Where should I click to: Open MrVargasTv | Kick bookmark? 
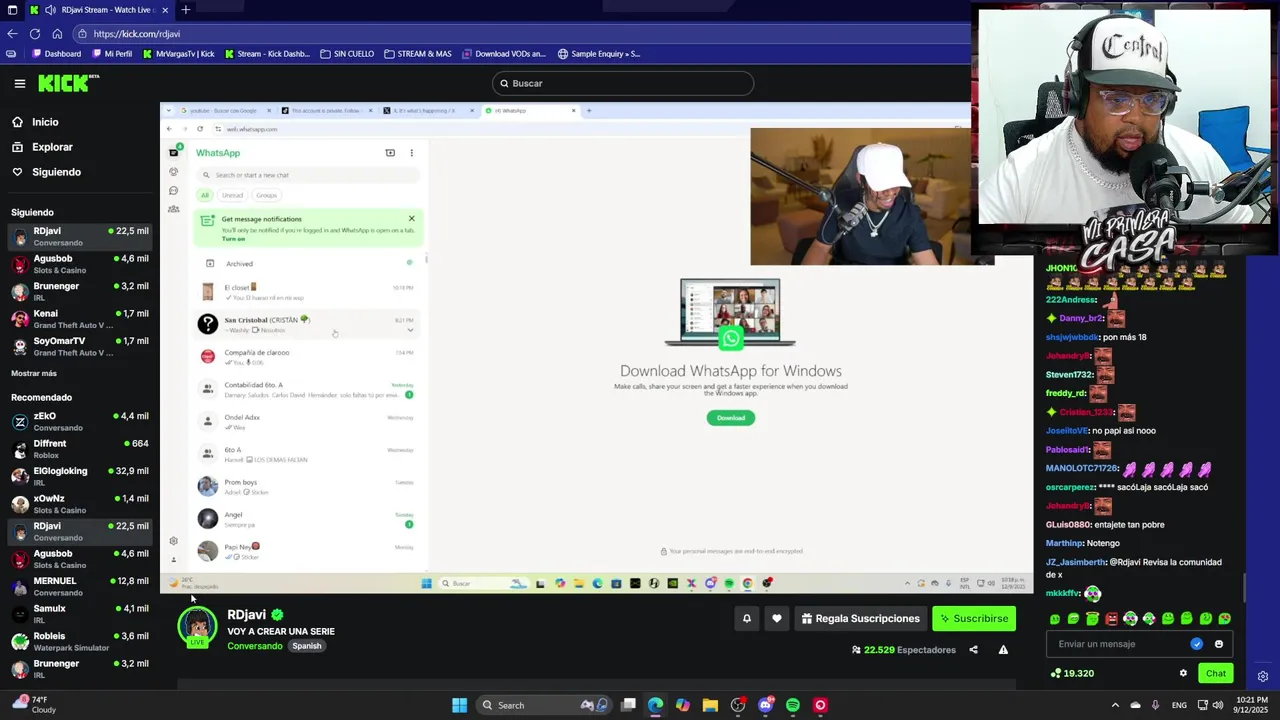[x=179, y=54]
